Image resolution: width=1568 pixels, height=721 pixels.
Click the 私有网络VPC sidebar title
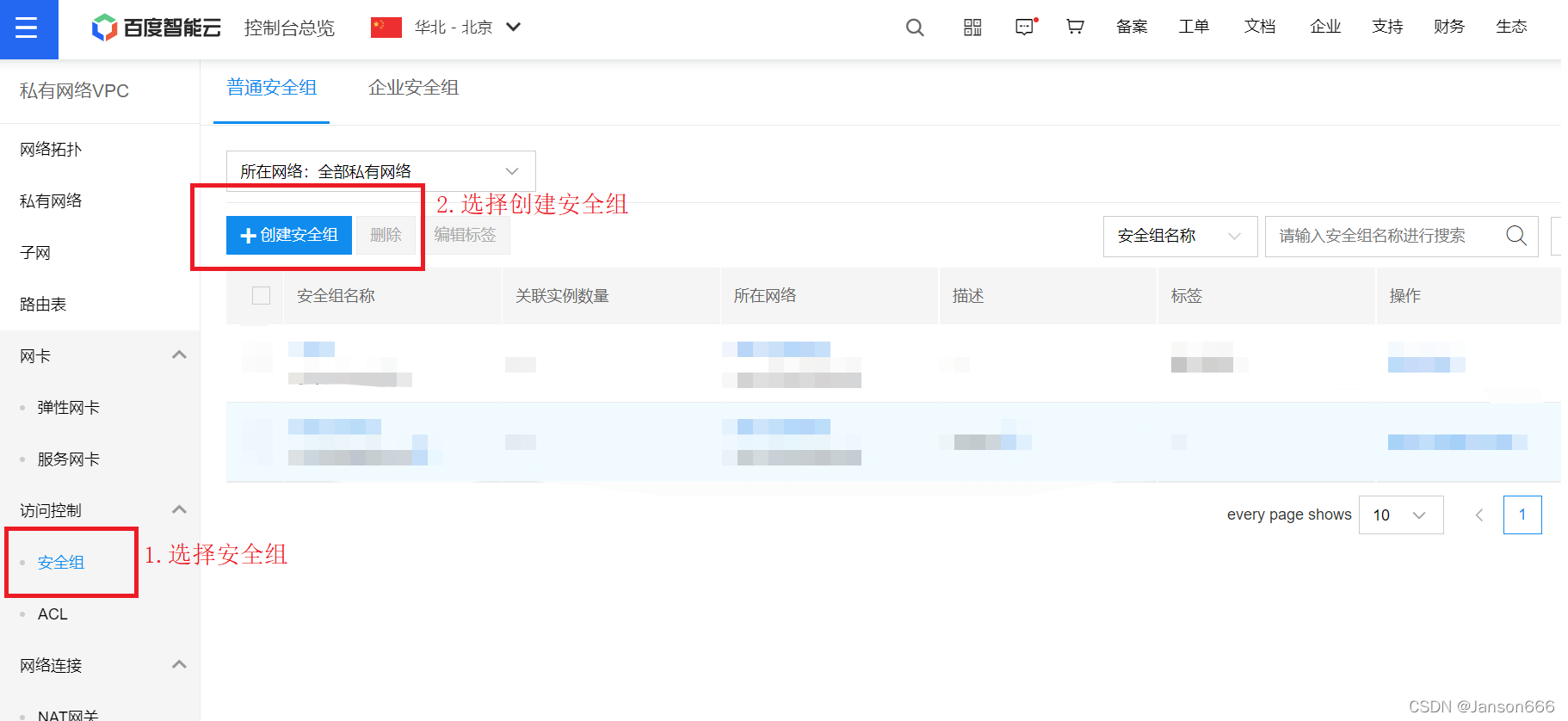[x=74, y=91]
